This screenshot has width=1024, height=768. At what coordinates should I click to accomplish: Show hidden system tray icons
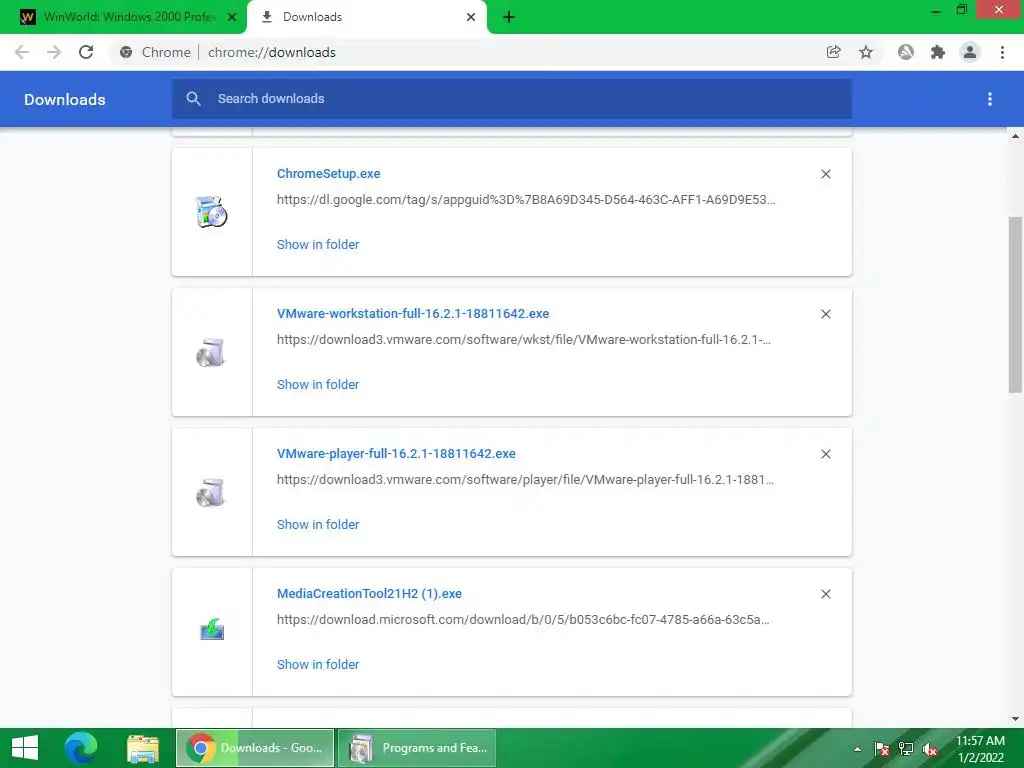pyautogui.click(x=857, y=749)
